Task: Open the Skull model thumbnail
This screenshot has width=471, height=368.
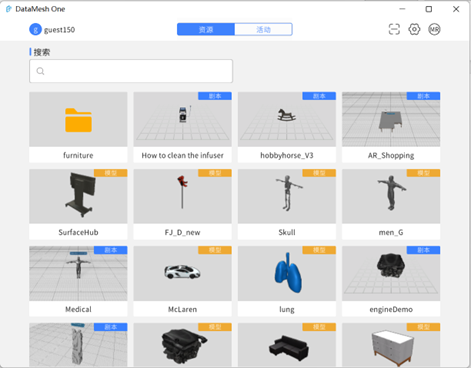Action: tap(287, 196)
